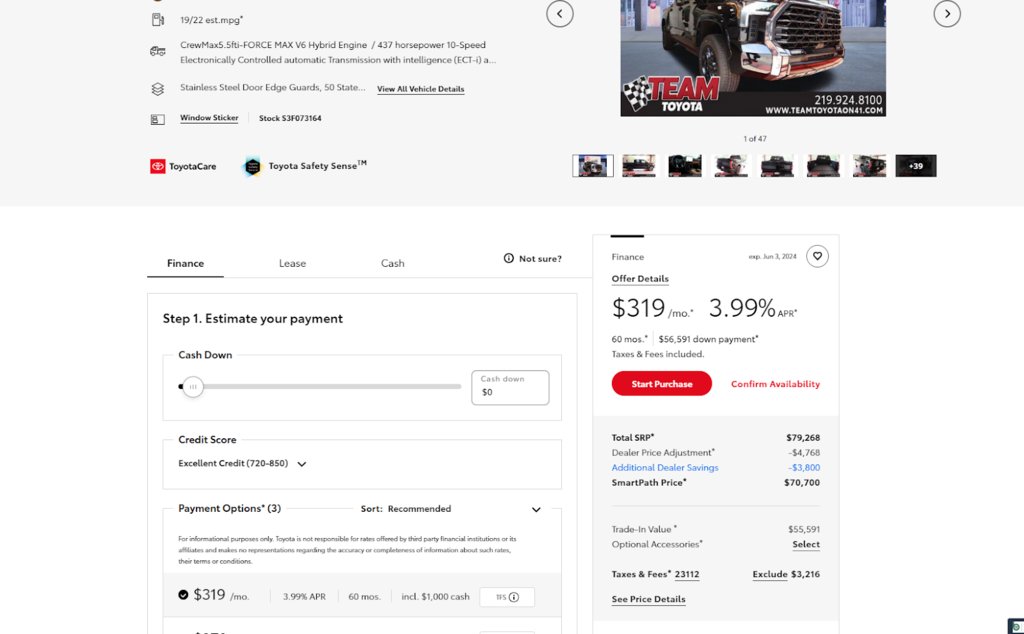Switch to the Cash tab
The width and height of the screenshot is (1024, 634).
[392, 263]
